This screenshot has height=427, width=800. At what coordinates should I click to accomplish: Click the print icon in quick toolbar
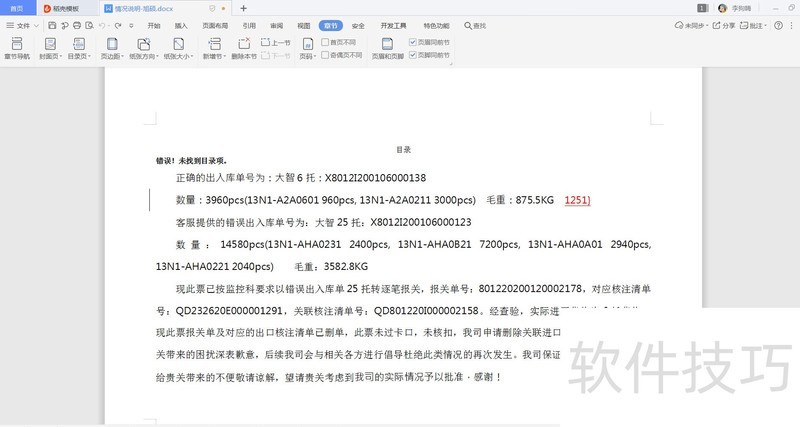[x=77, y=26]
